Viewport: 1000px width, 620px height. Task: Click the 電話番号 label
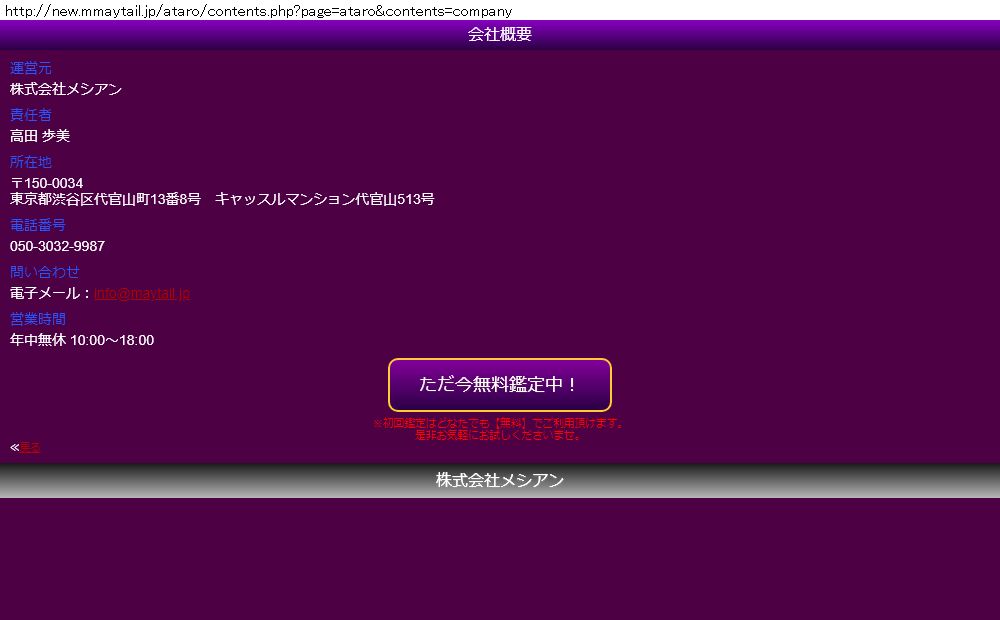pyautogui.click(x=37, y=225)
